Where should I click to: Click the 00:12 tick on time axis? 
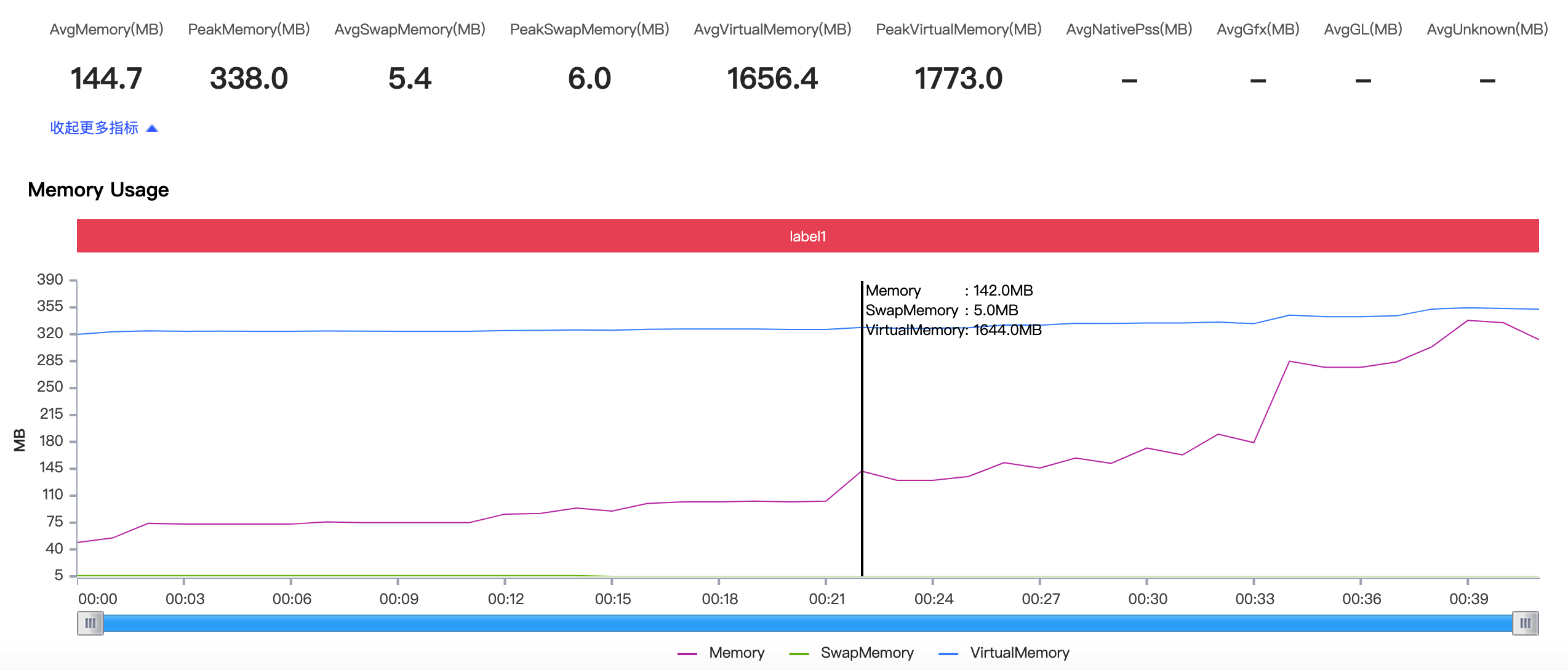[x=505, y=599]
